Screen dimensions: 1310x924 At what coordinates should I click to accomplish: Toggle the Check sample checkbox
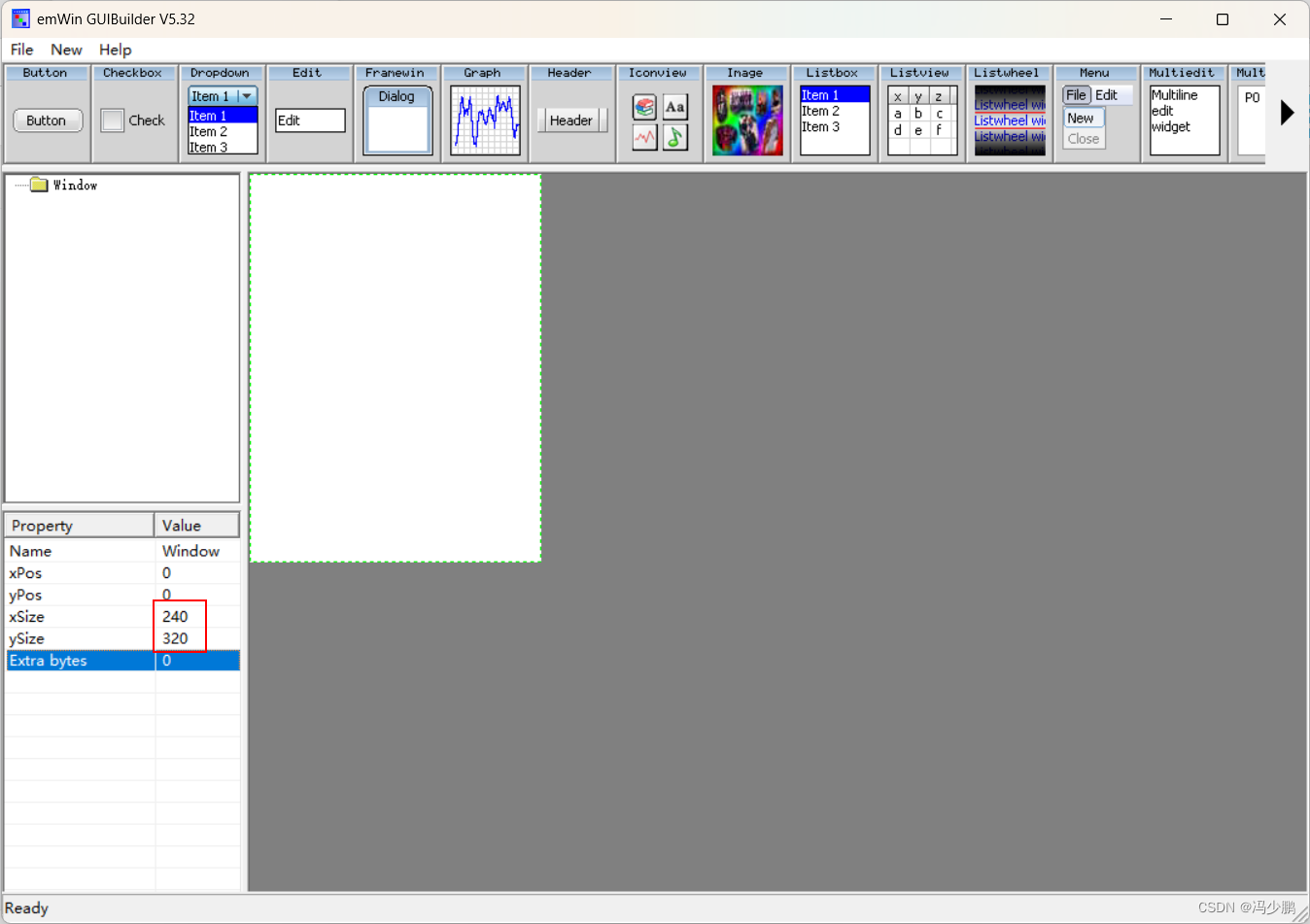point(112,120)
